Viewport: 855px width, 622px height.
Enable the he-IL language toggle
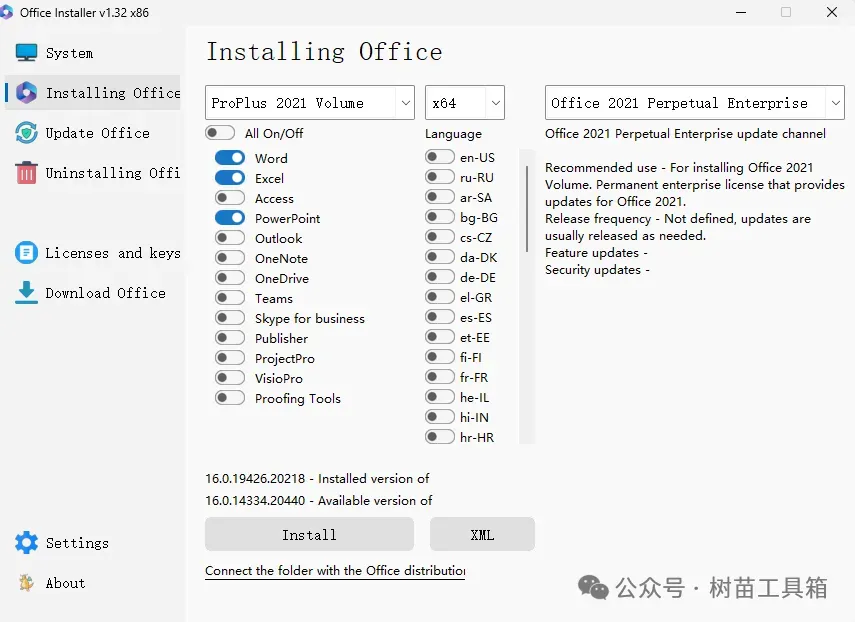pos(439,397)
